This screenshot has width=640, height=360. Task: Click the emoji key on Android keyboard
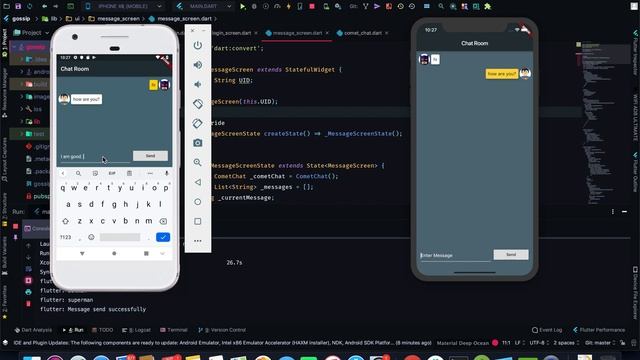pyautogui.click(x=91, y=237)
